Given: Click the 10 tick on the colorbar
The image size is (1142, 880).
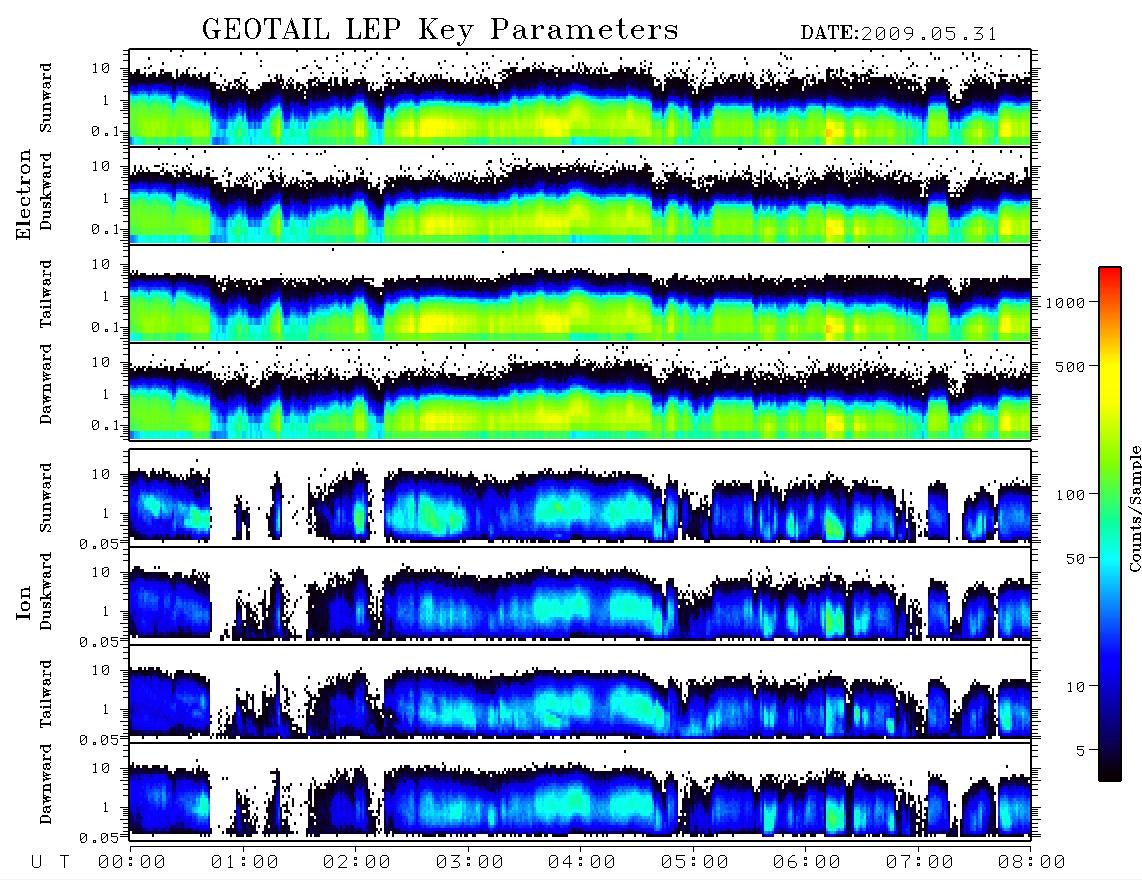Looking at the screenshot, I should point(1075,687).
